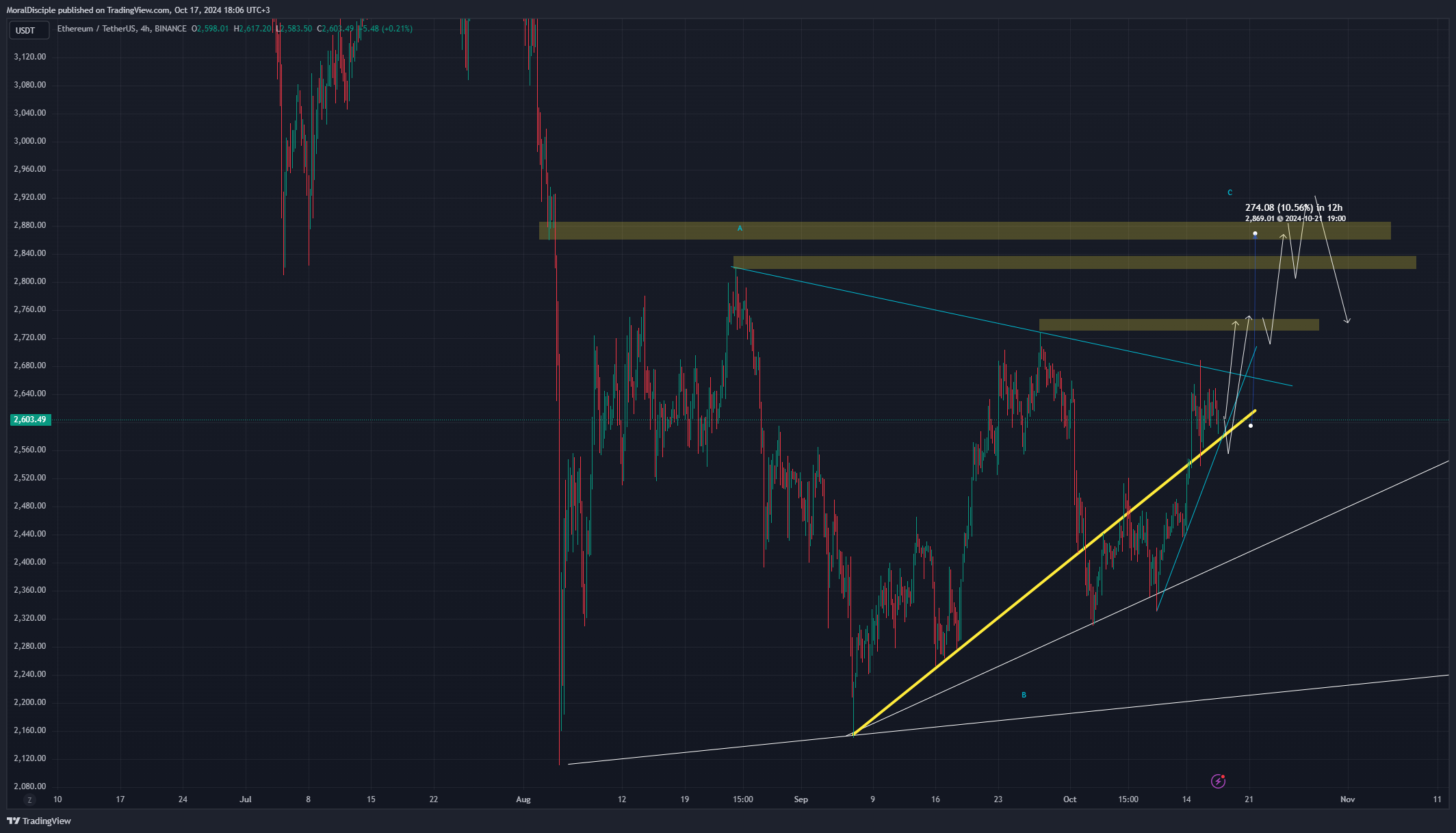1456x833 pixels.
Task: Click the 2,880.00 price axis label
Action: pos(30,225)
